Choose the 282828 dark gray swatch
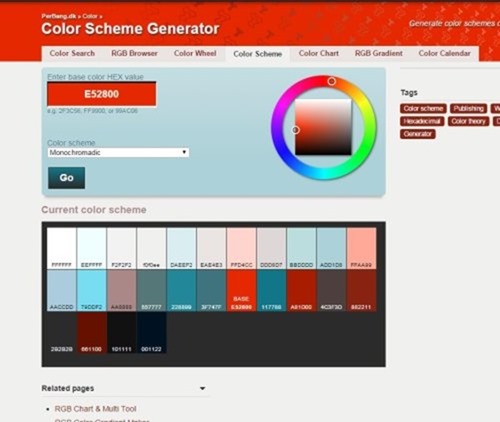The image size is (500, 422). 62,332
